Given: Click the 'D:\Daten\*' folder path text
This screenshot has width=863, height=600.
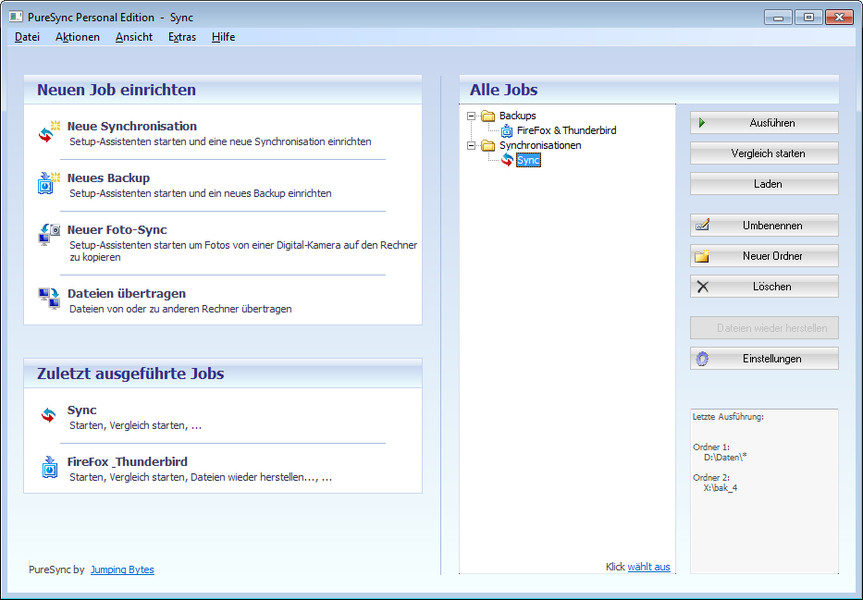Looking at the screenshot, I should (725, 457).
